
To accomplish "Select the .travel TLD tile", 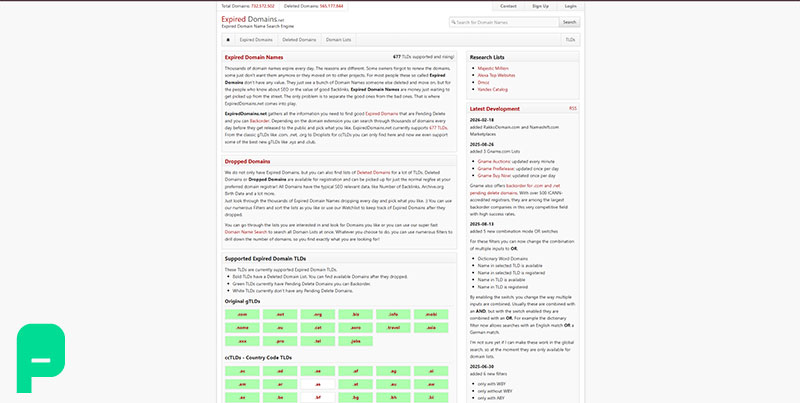I will click(393, 328).
